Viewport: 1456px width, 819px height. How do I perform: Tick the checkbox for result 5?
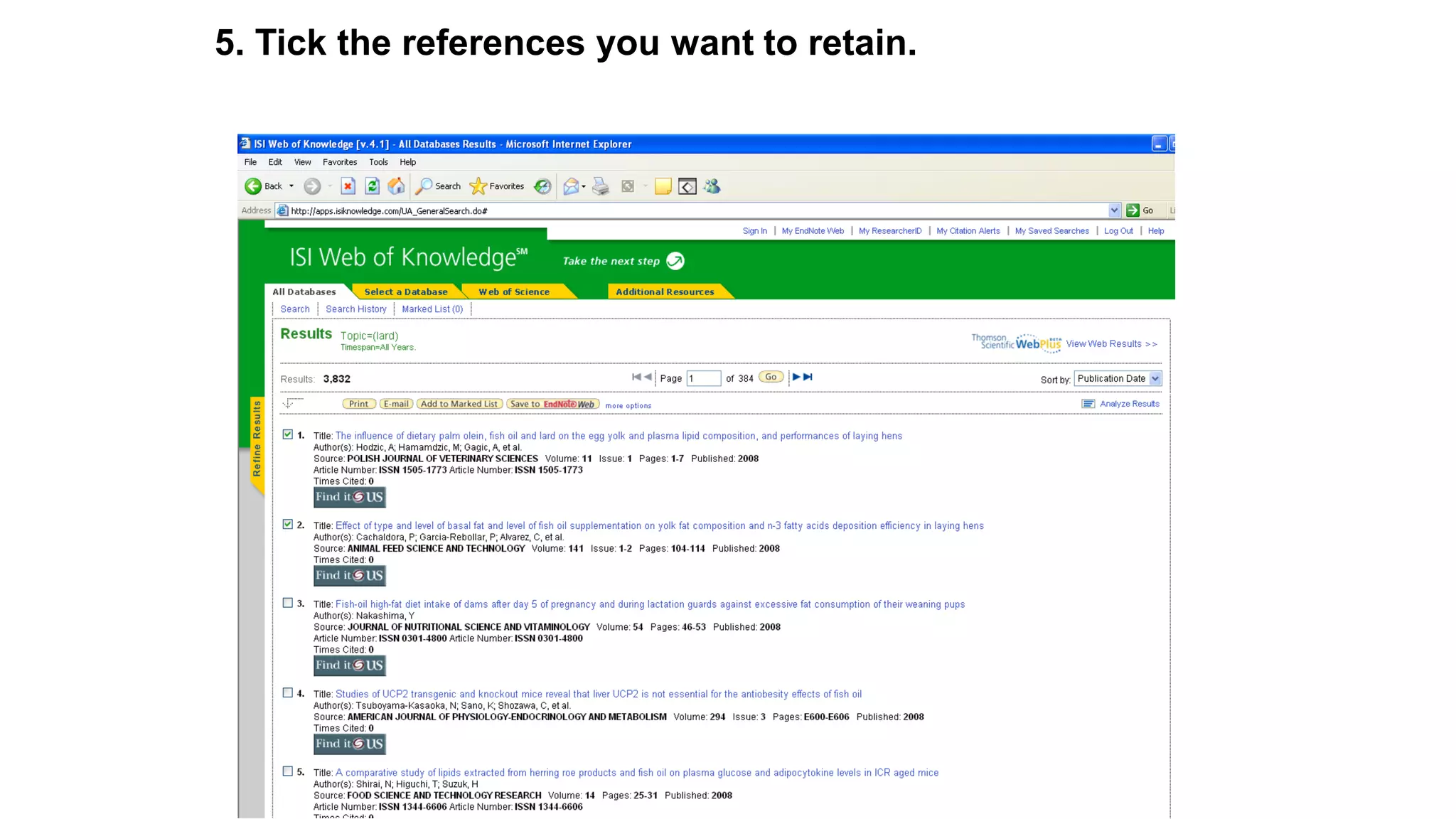point(287,771)
